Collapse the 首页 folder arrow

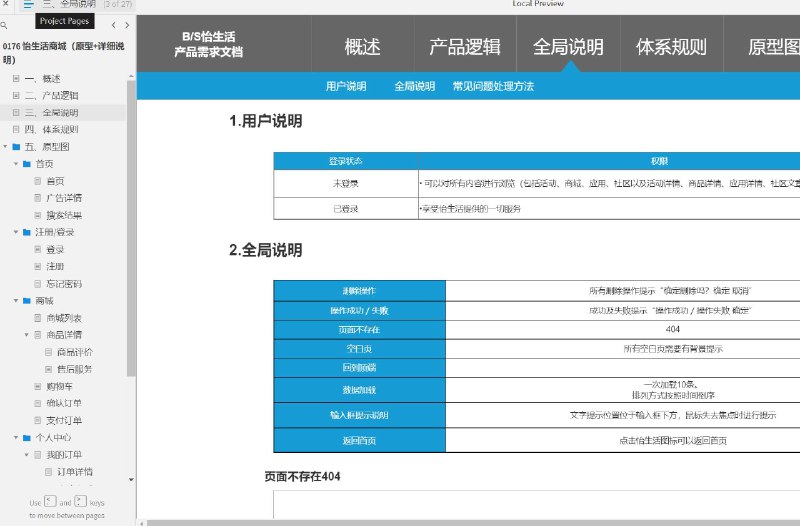click(16, 164)
